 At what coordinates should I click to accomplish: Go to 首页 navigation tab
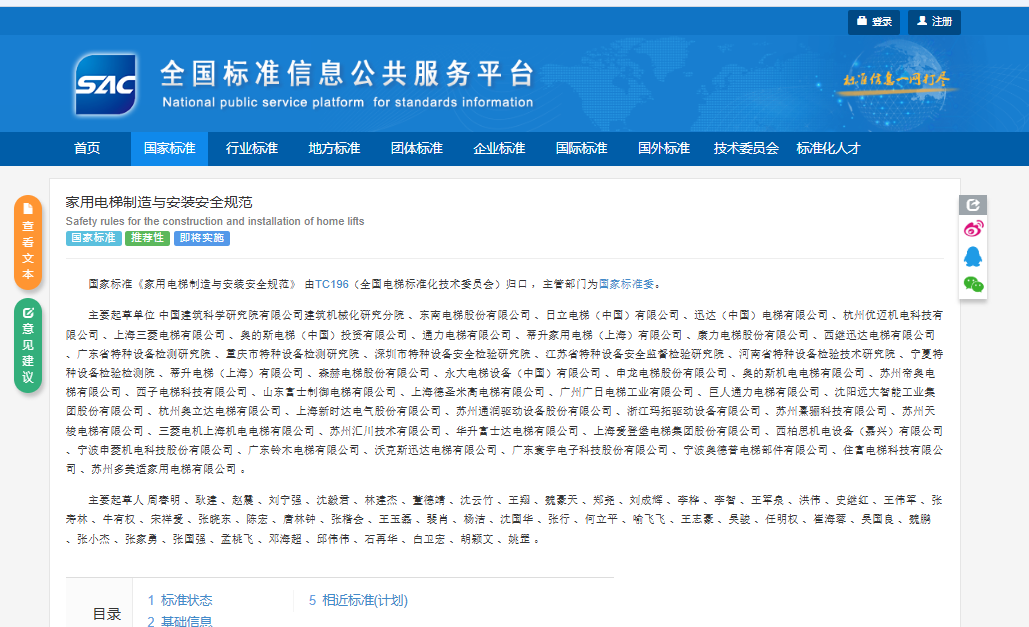(87, 148)
